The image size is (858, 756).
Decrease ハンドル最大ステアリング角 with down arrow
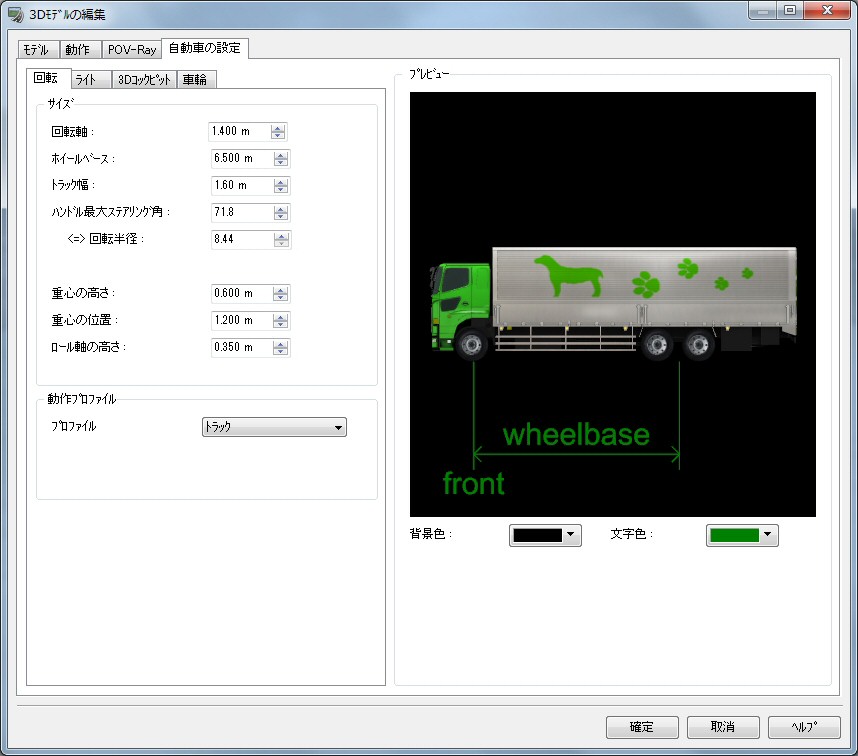click(281, 216)
